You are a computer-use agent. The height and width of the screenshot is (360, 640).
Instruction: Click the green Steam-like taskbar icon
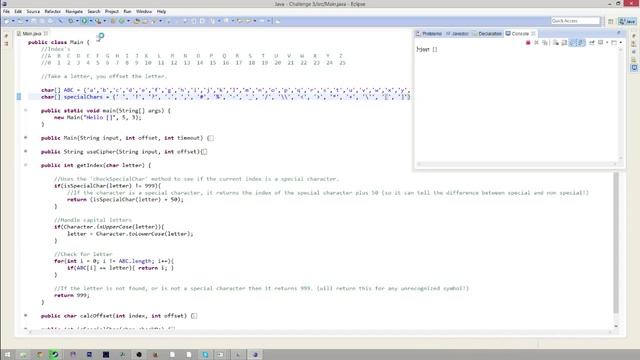point(55,354)
